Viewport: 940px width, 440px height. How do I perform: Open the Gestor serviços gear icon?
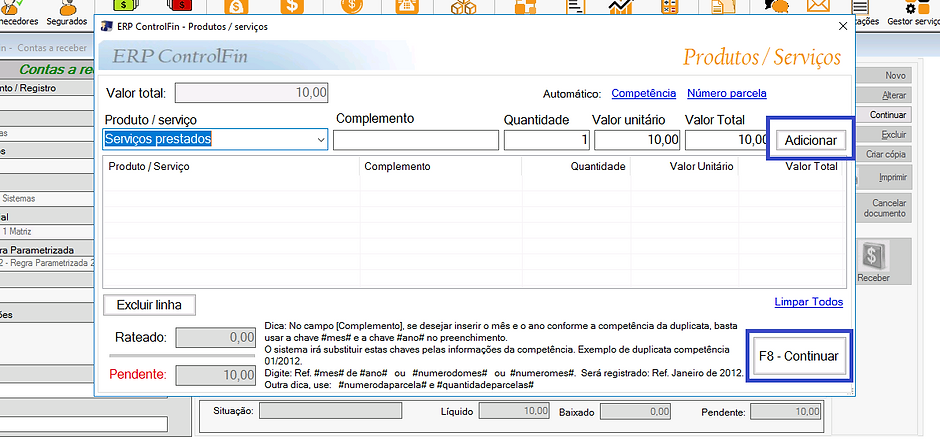point(914,12)
